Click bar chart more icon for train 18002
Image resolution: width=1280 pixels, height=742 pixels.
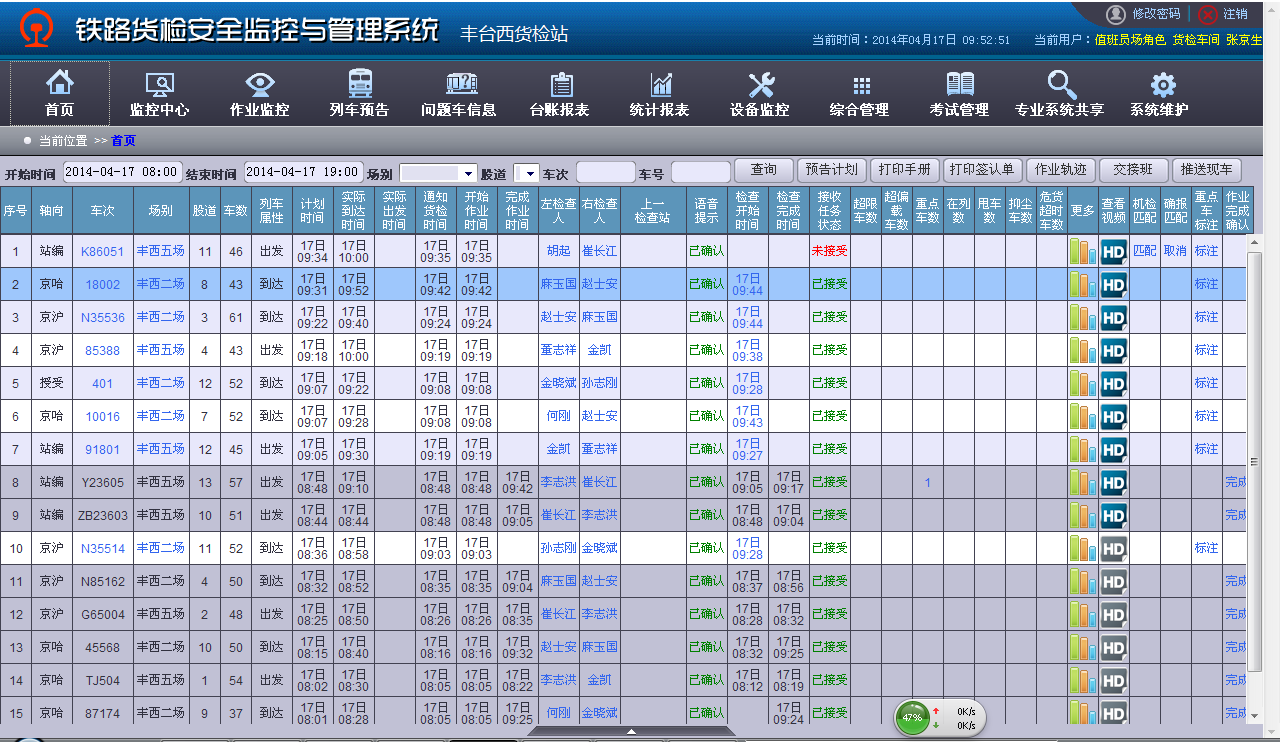tap(1082, 285)
